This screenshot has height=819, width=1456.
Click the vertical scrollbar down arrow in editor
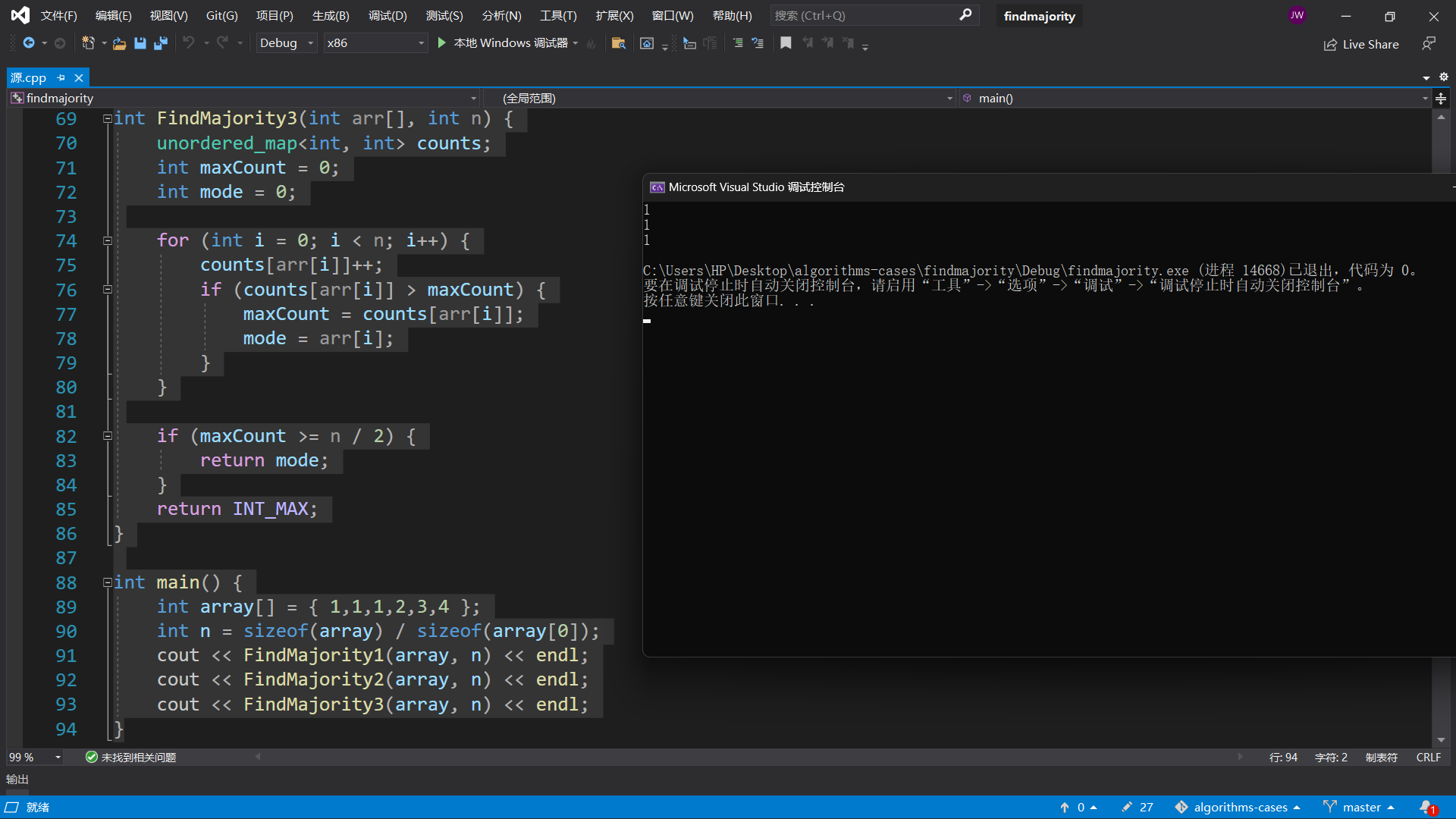pyautogui.click(x=1441, y=740)
